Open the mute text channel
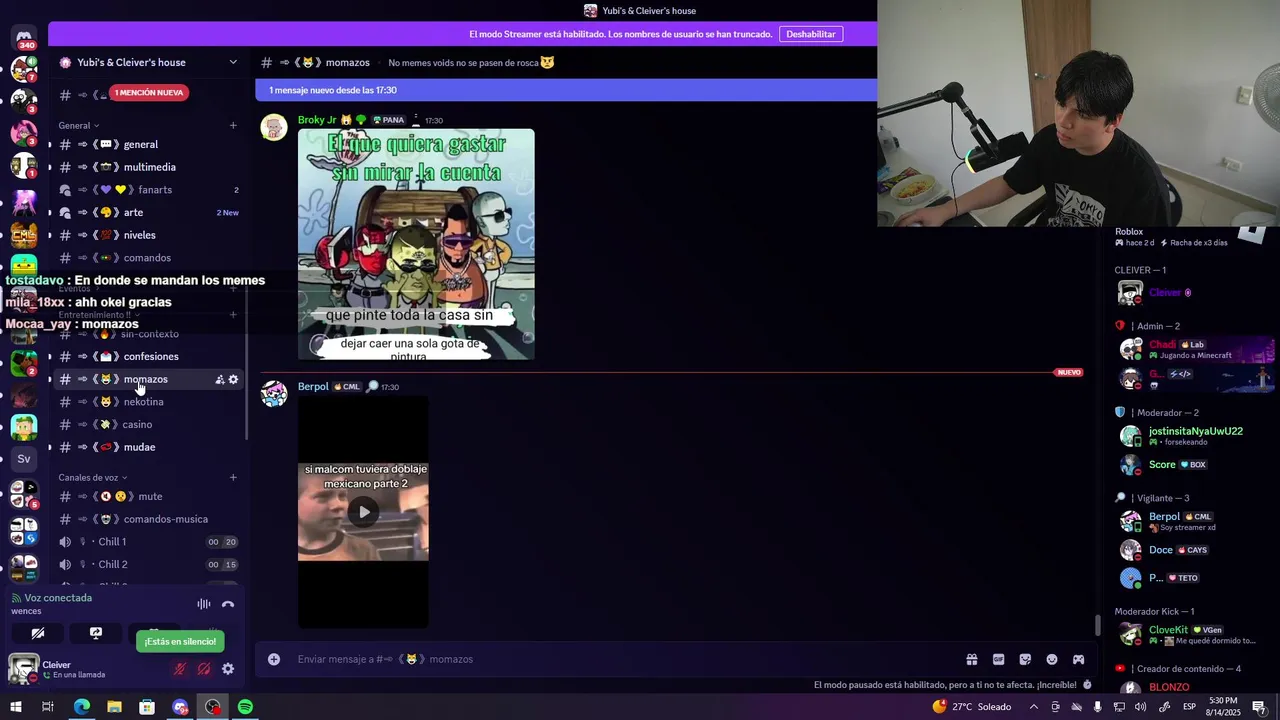 (147, 496)
